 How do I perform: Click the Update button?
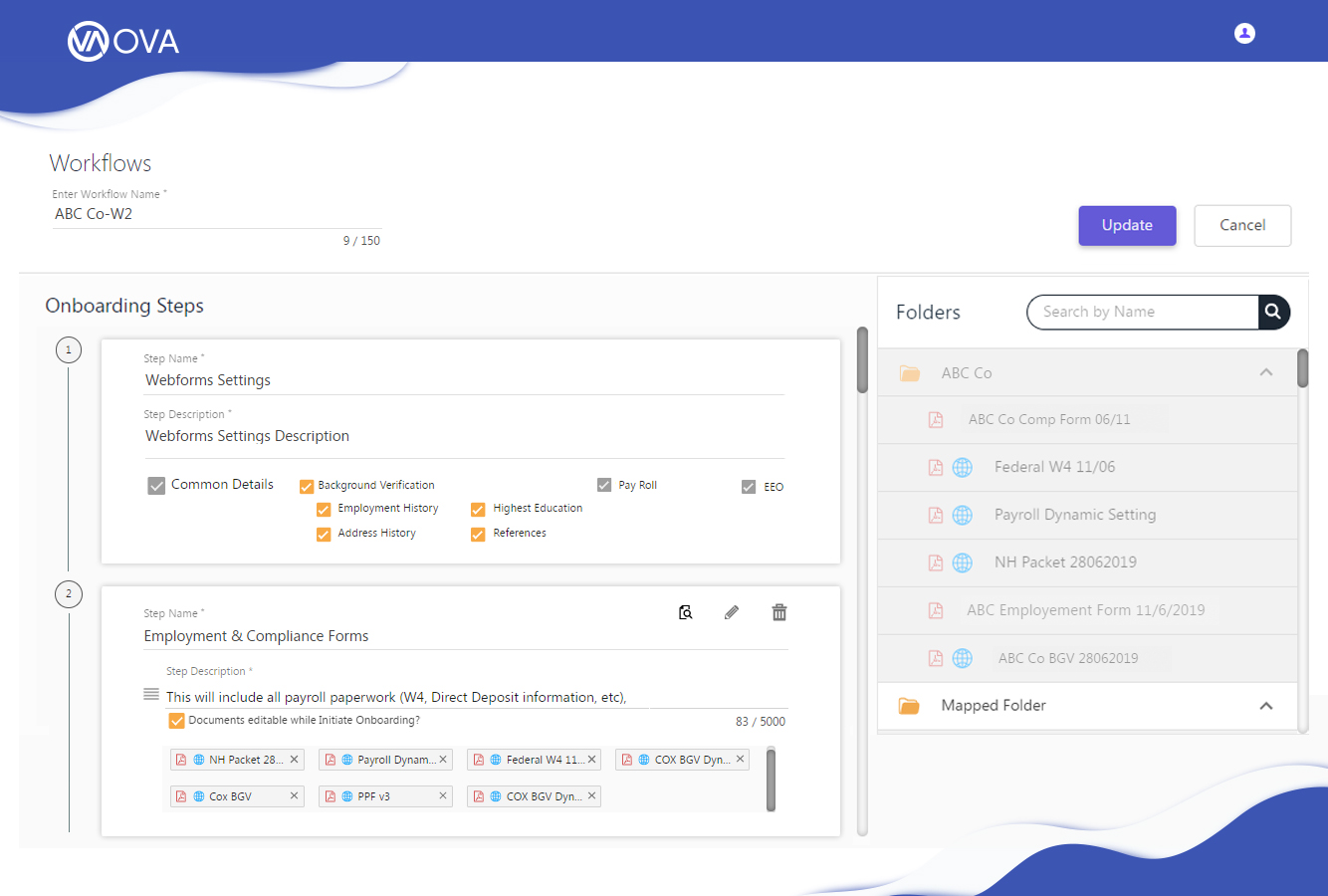(1127, 226)
